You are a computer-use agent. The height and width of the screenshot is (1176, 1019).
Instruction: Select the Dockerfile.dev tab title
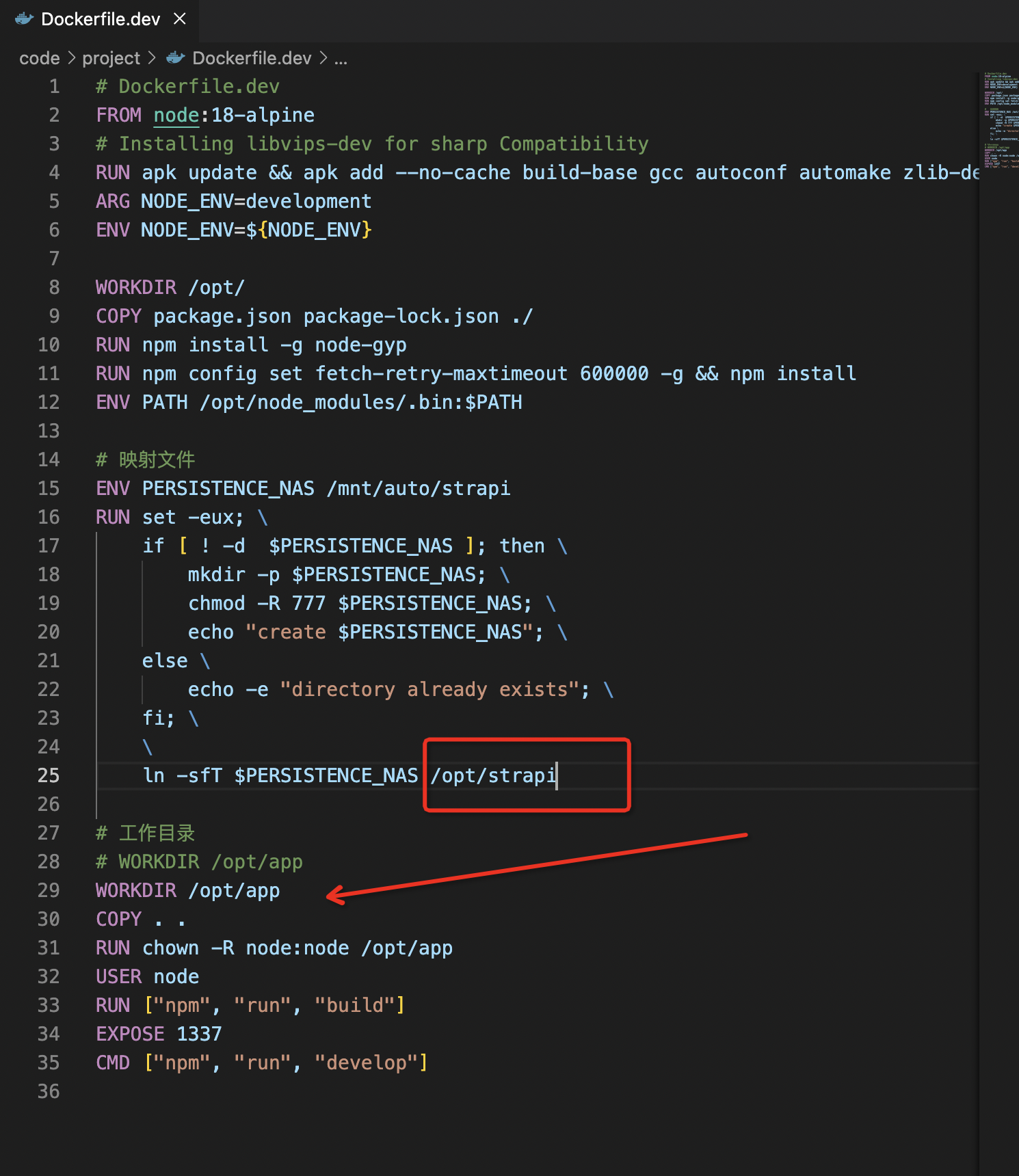101,19
